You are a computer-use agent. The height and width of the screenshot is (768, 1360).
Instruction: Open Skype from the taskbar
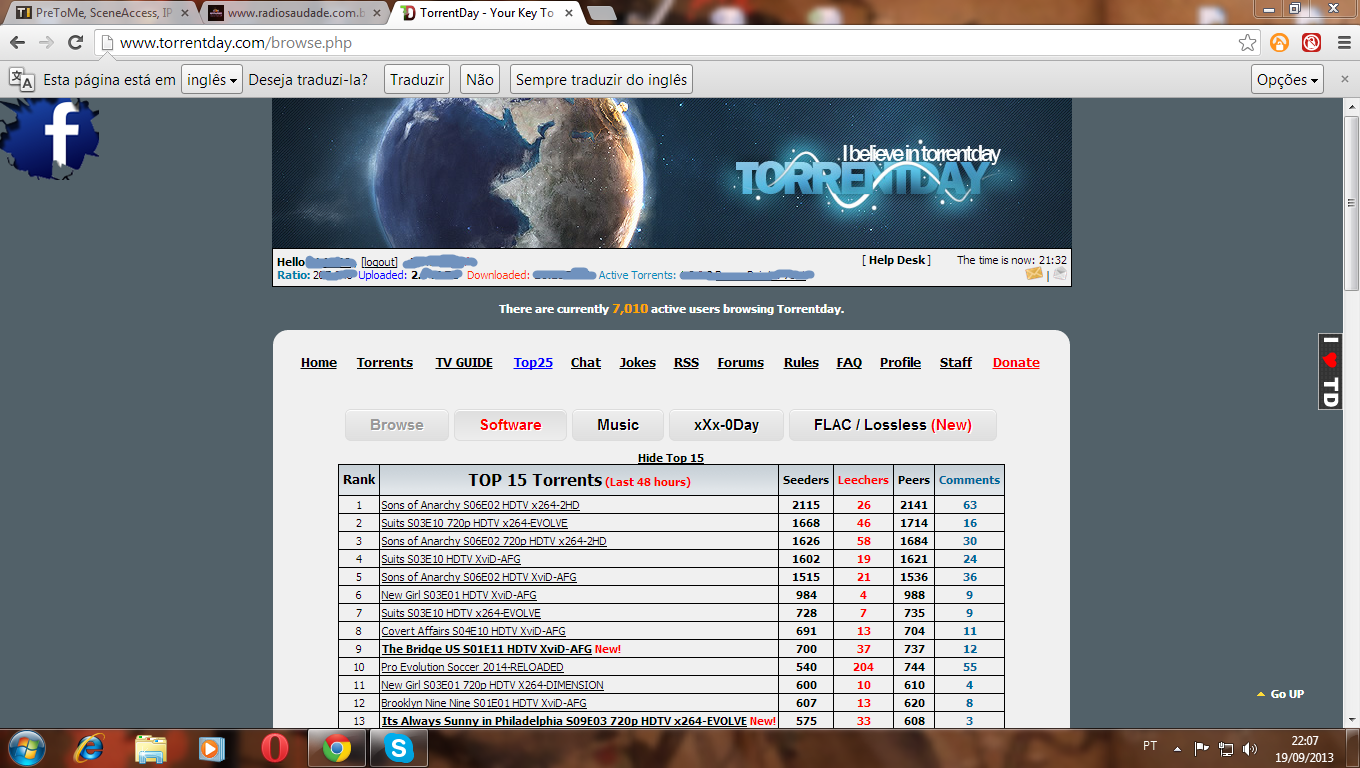coord(399,748)
